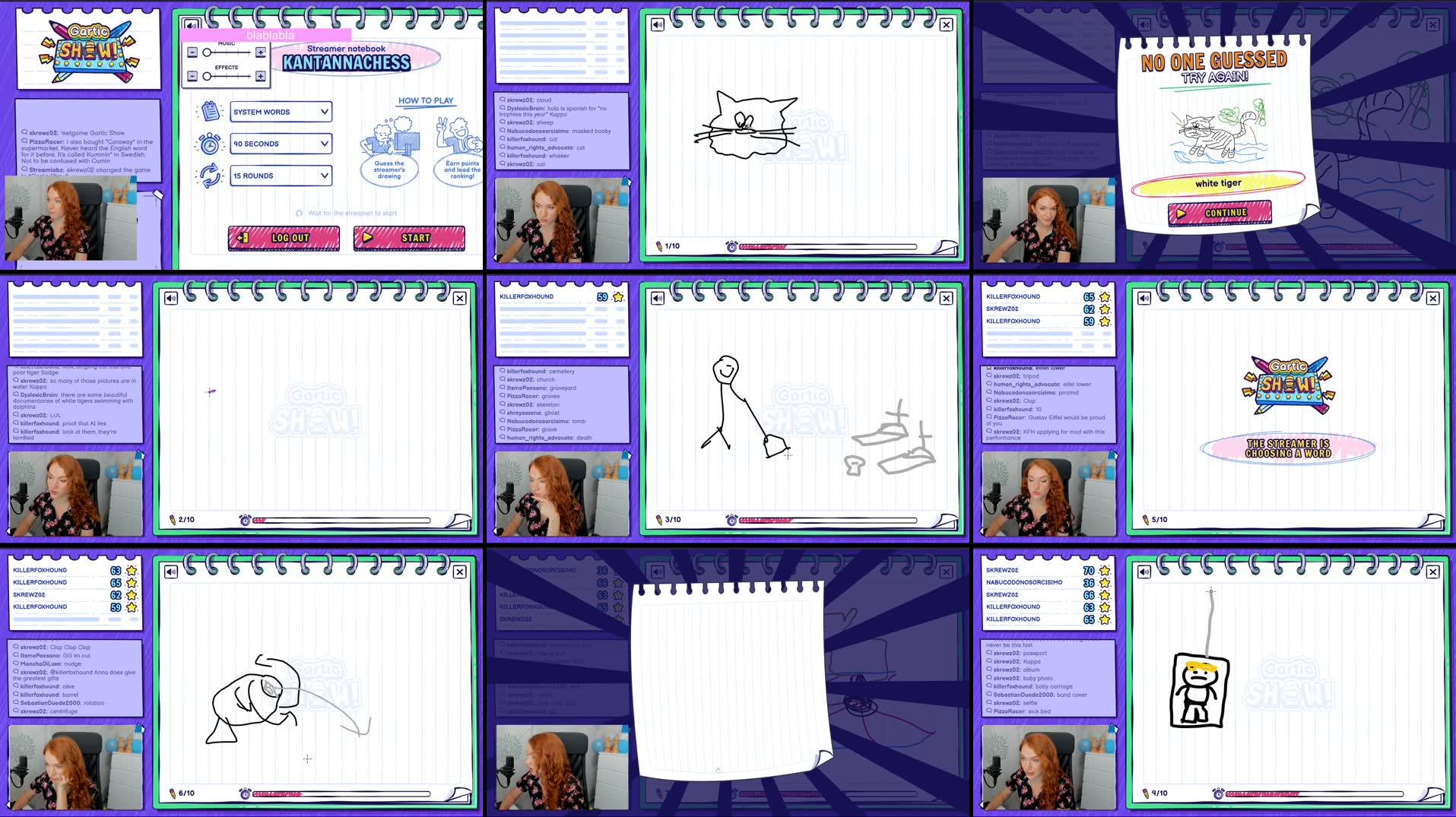Toggle the speaker icon in the 3/10 round panel
Viewport: 1456px width, 817px height.
658,299
